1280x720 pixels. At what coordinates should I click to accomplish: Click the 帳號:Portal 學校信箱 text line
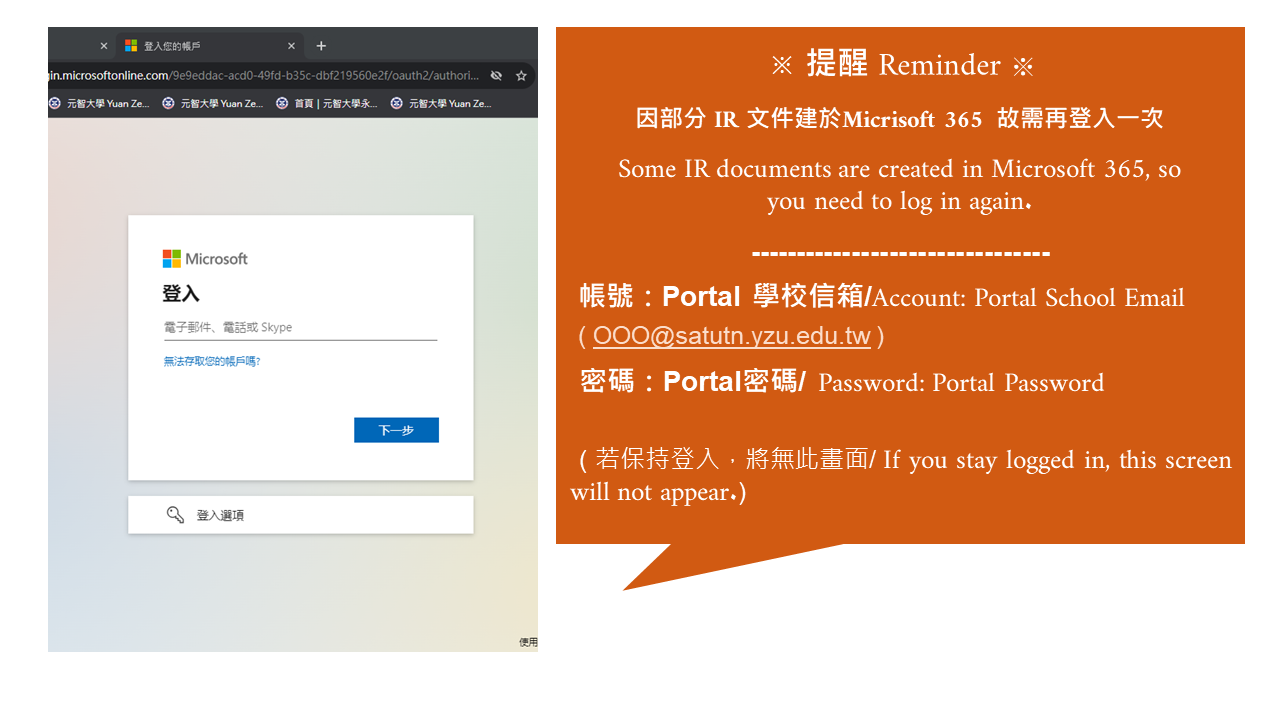coord(881,297)
